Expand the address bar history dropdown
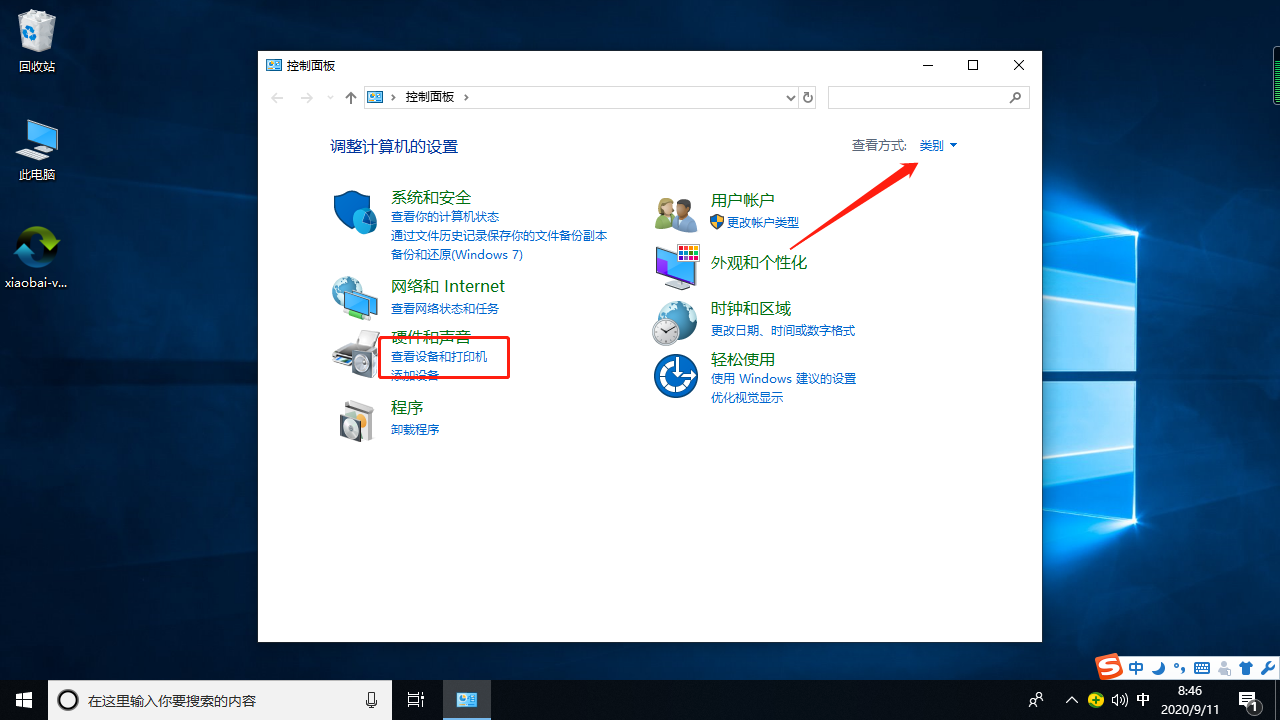This screenshot has height=720, width=1280. coord(791,97)
